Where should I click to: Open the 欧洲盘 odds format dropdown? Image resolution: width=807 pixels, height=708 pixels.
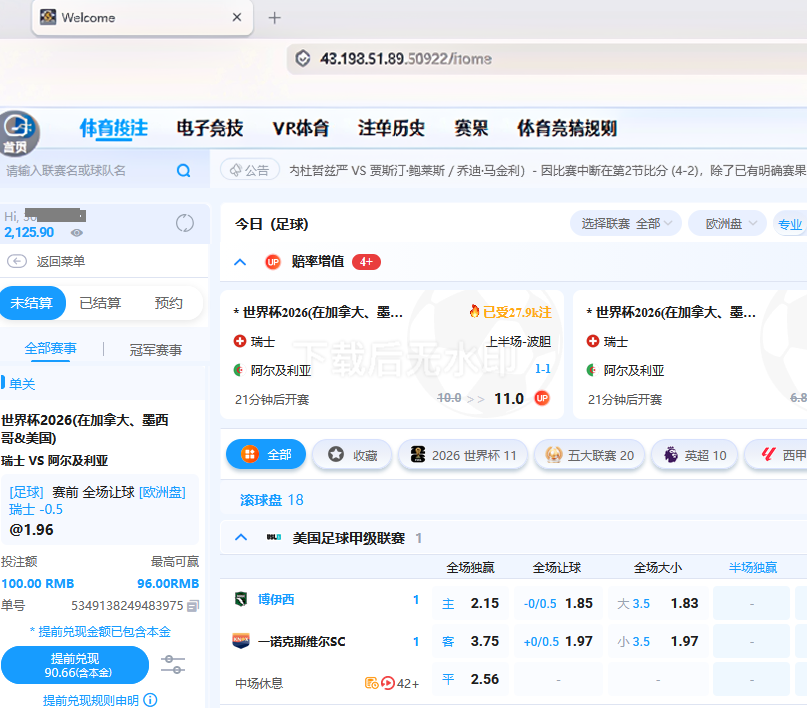click(x=727, y=224)
